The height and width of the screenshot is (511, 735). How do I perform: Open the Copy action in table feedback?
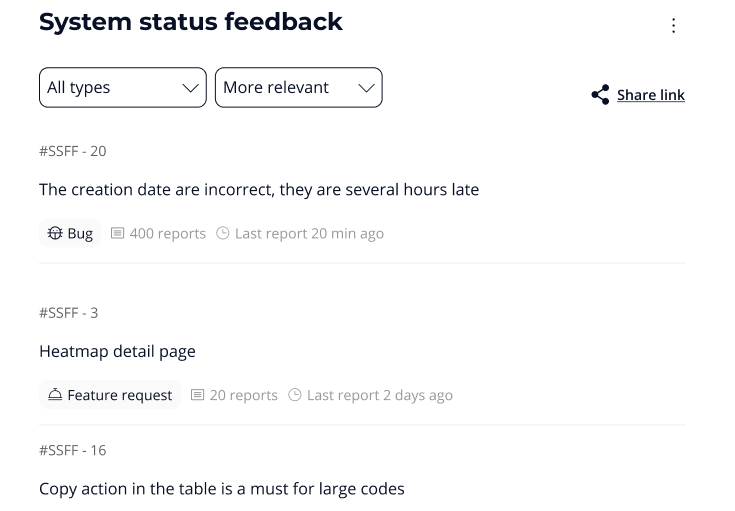pyautogui.click(x=221, y=489)
